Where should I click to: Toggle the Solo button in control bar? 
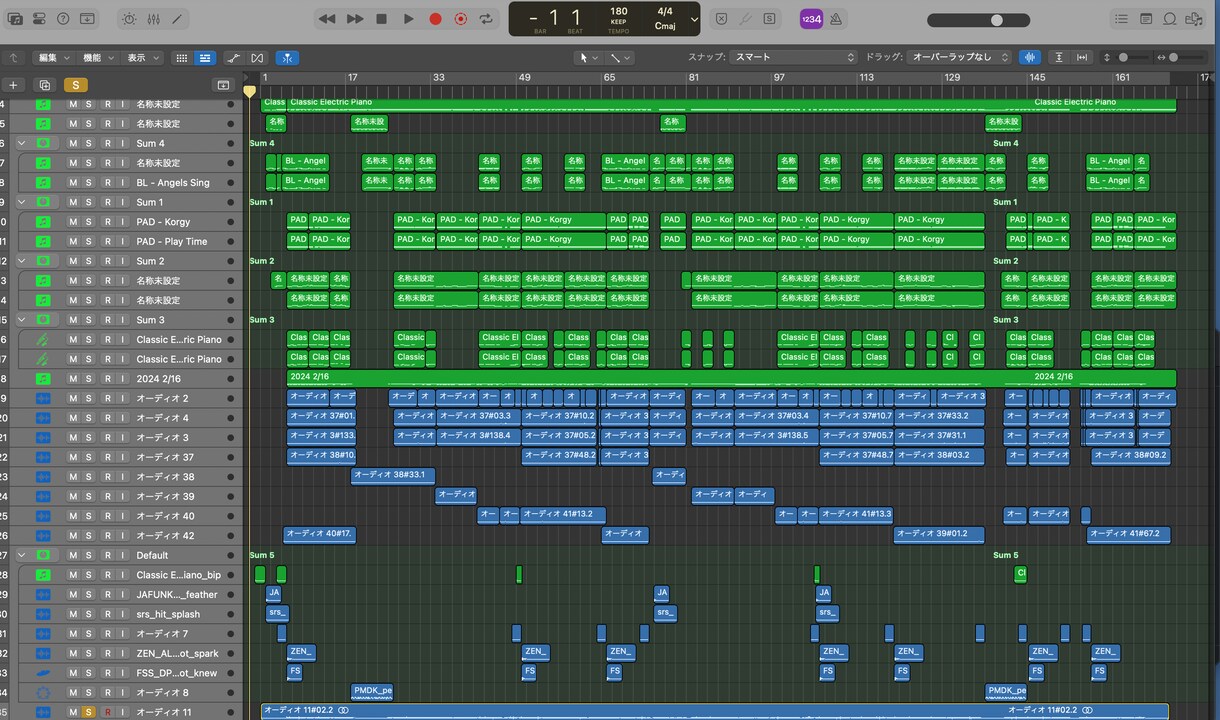pyautogui.click(x=769, y=19)
